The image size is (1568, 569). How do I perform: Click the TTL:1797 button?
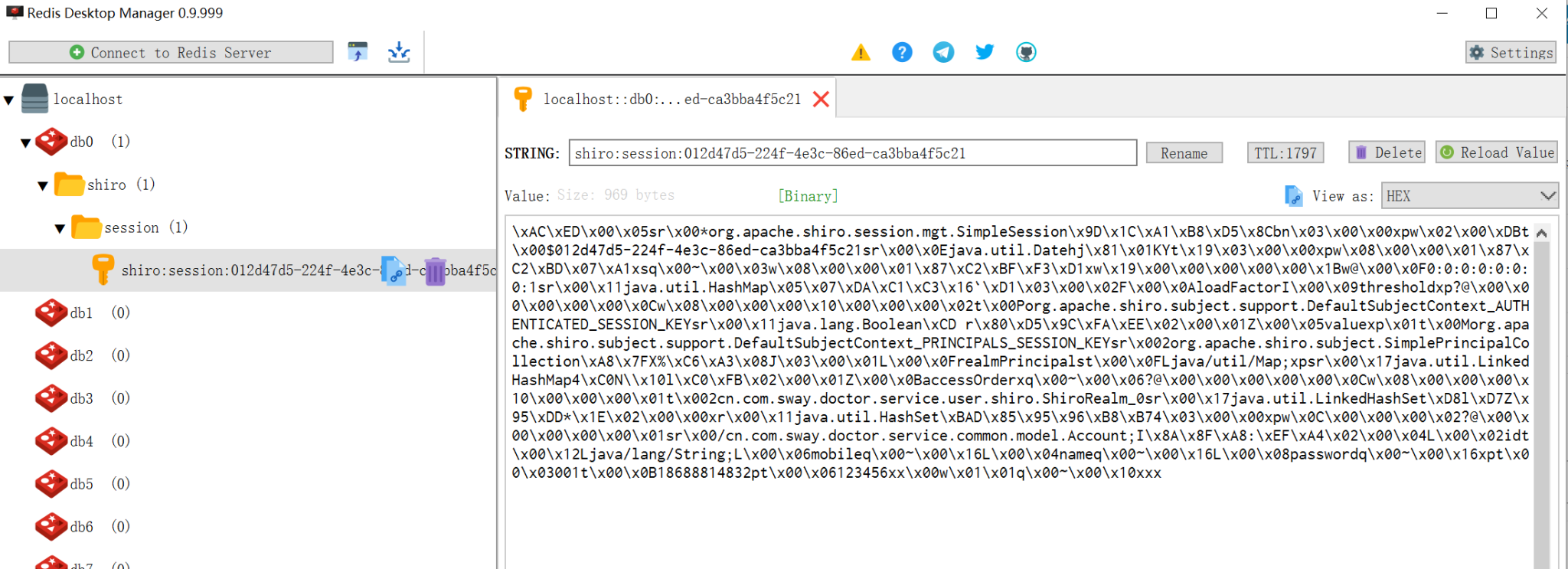click(x=1285, y=153)
